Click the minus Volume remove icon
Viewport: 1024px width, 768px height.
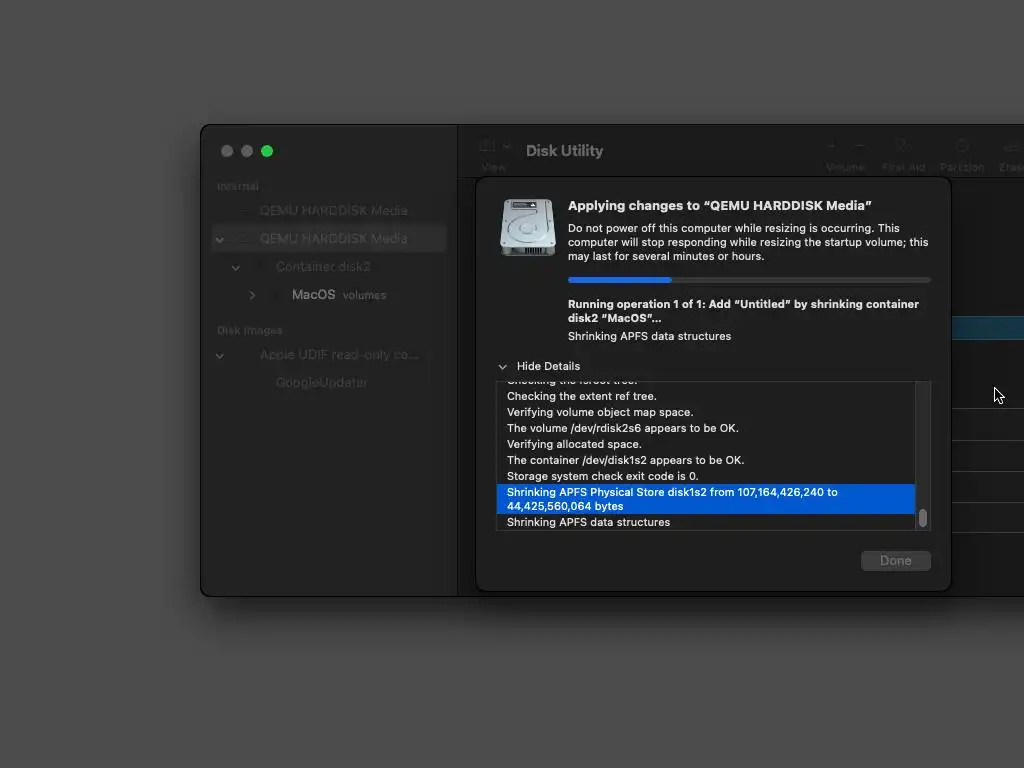coord(860,146)
